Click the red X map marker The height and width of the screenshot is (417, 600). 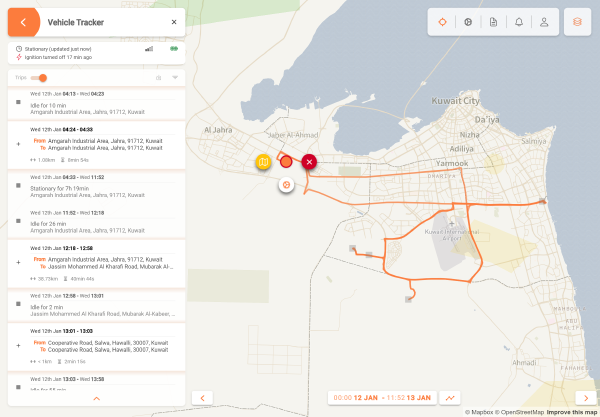(309, 162)
